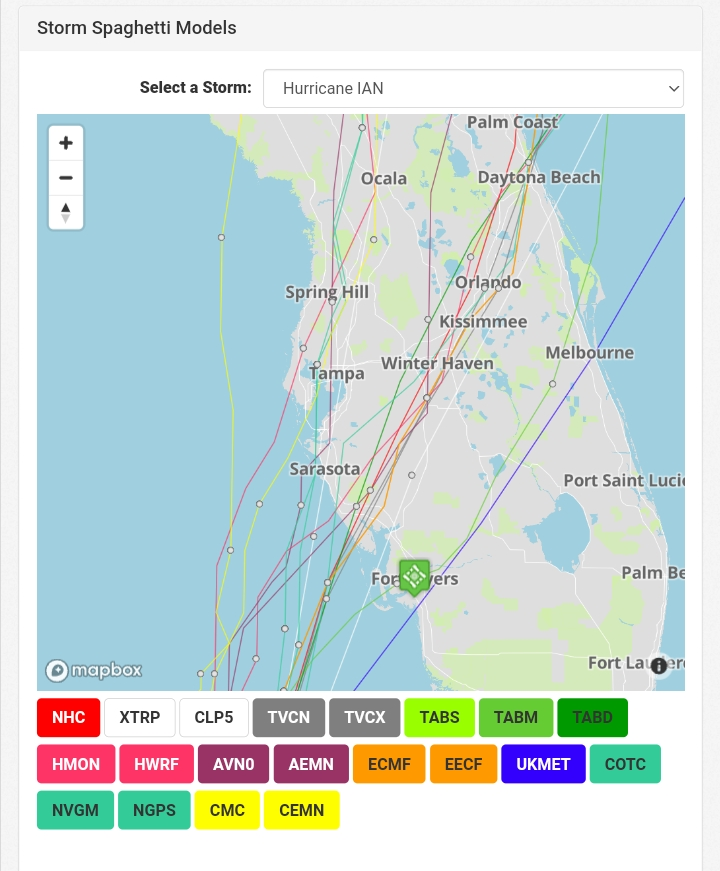Screen dimensions: 720x871
Task: Click the Tampa map label
Action: click(x=337, y=373)
